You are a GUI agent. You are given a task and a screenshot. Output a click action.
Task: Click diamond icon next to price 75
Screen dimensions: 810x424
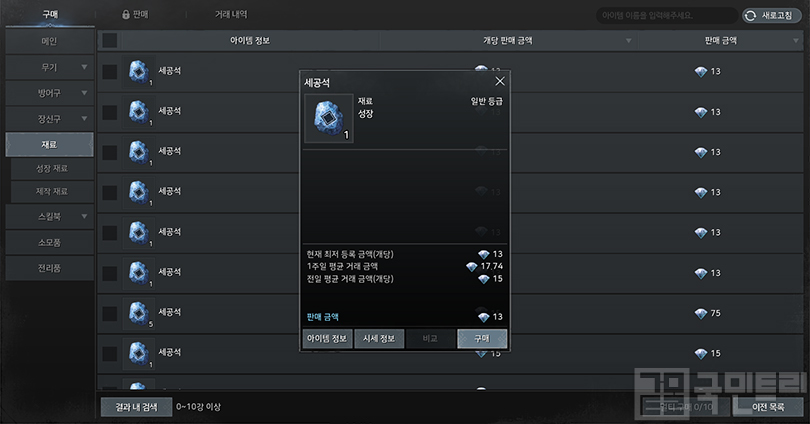click(x=701, y=313)
